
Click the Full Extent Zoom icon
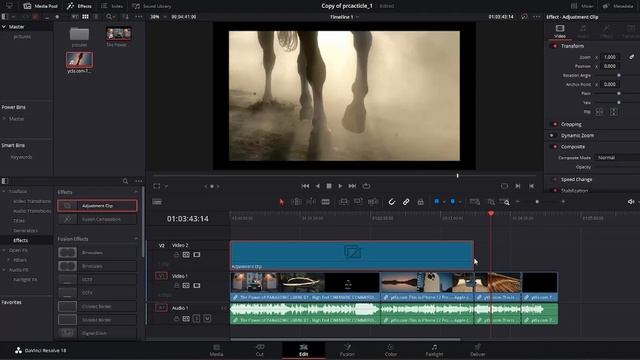click(474, 202)
